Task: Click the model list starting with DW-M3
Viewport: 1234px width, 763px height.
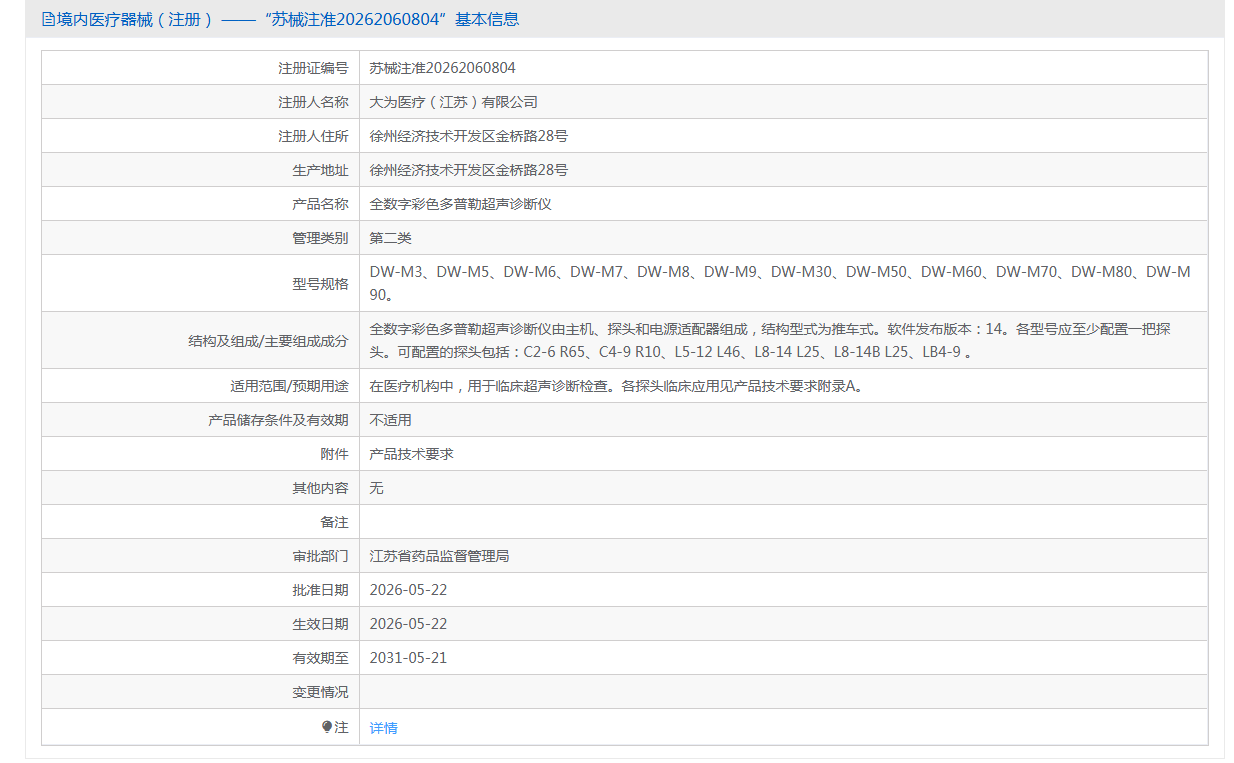Action: pyautogui.click(x=780, y=283)
